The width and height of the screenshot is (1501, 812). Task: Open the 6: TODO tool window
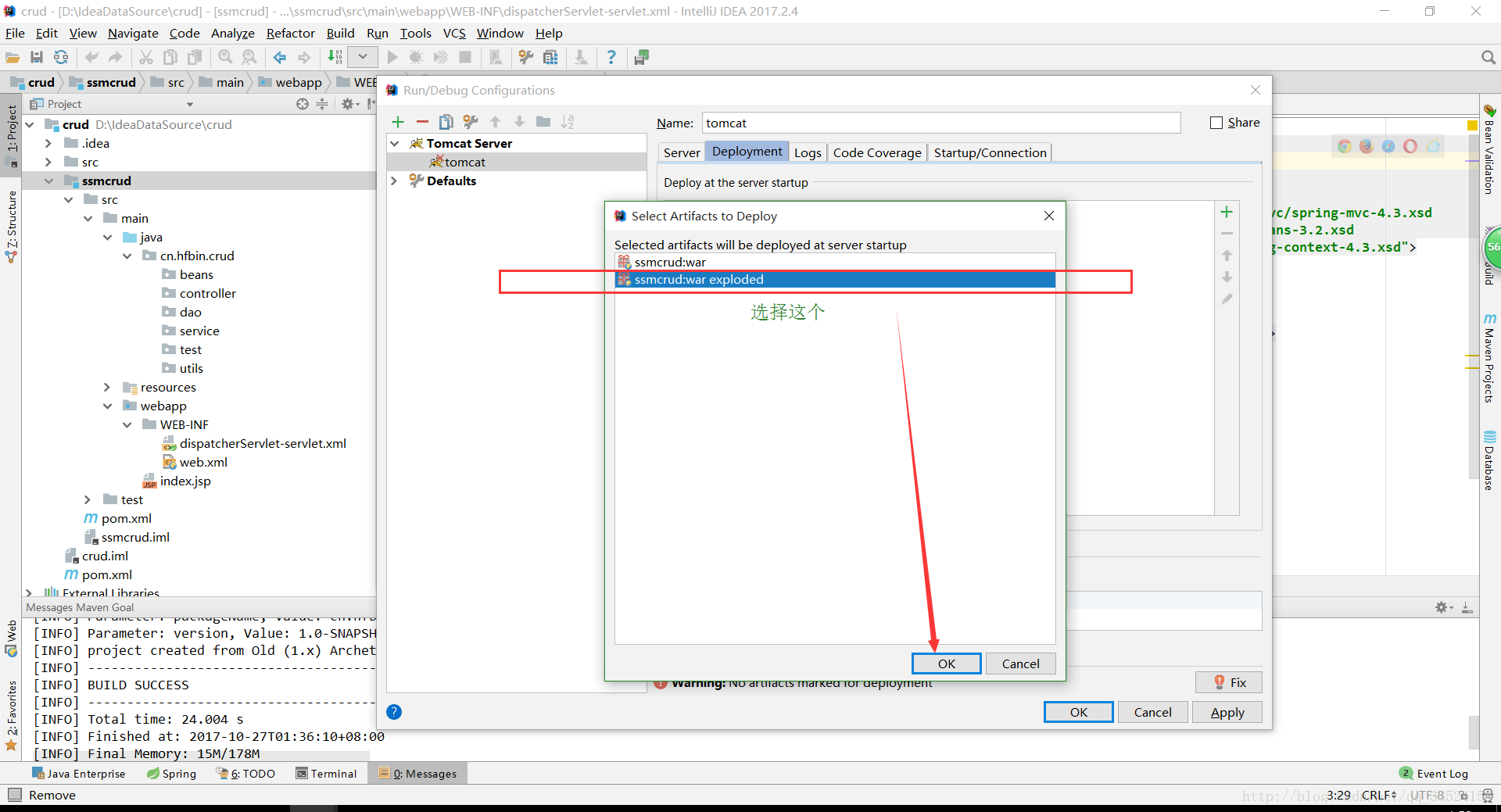245,774
